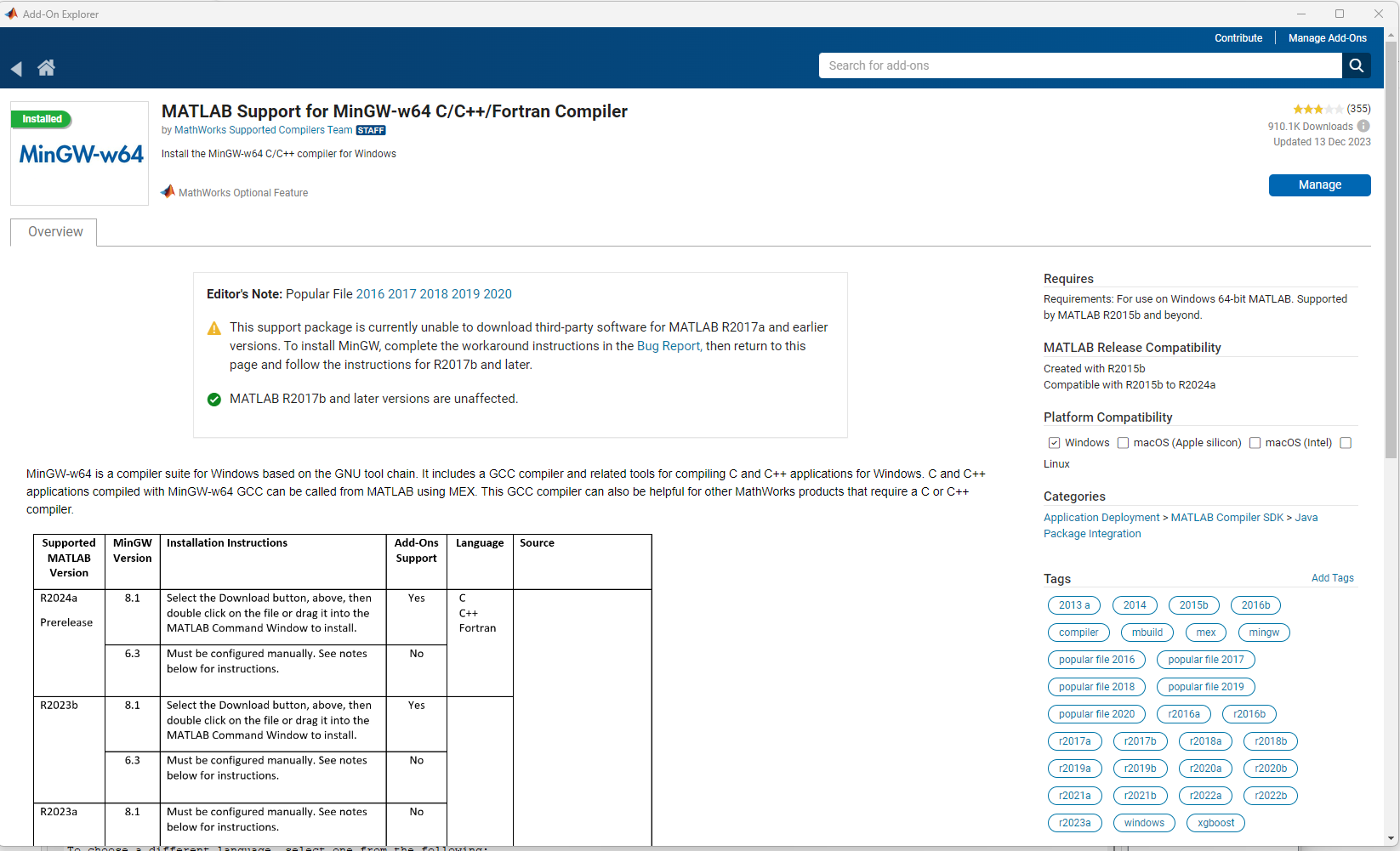Select the 'compiler' tag
The height and width of the screenshot is (851, 1400).
[1078, 633]
